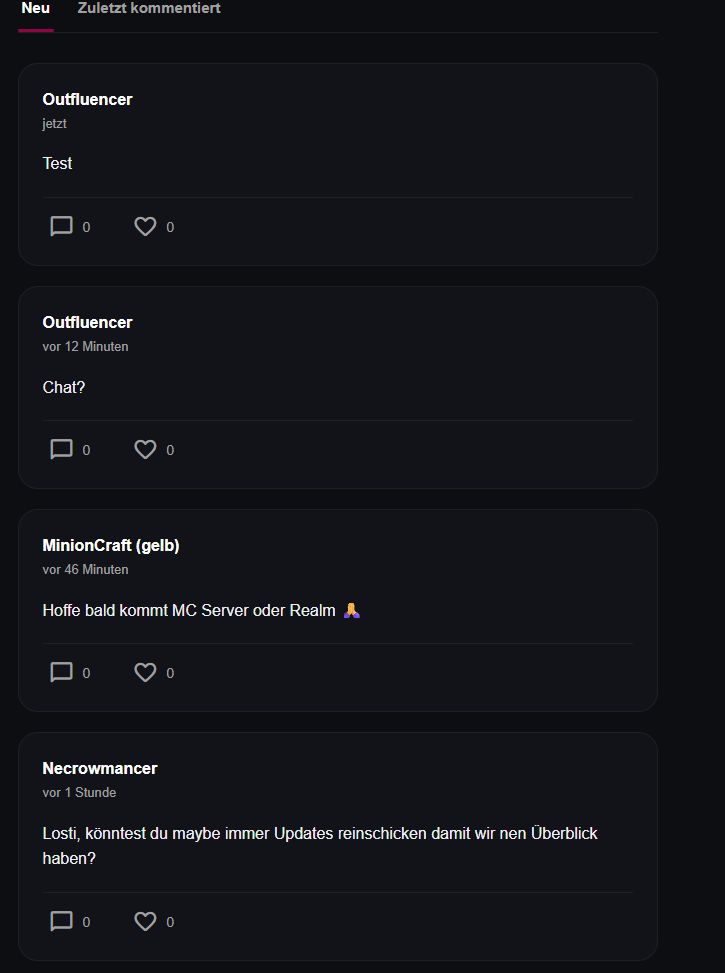Open comments on the MinionCraft post
This screenshot has width=725, height=973.
(62, 673)
